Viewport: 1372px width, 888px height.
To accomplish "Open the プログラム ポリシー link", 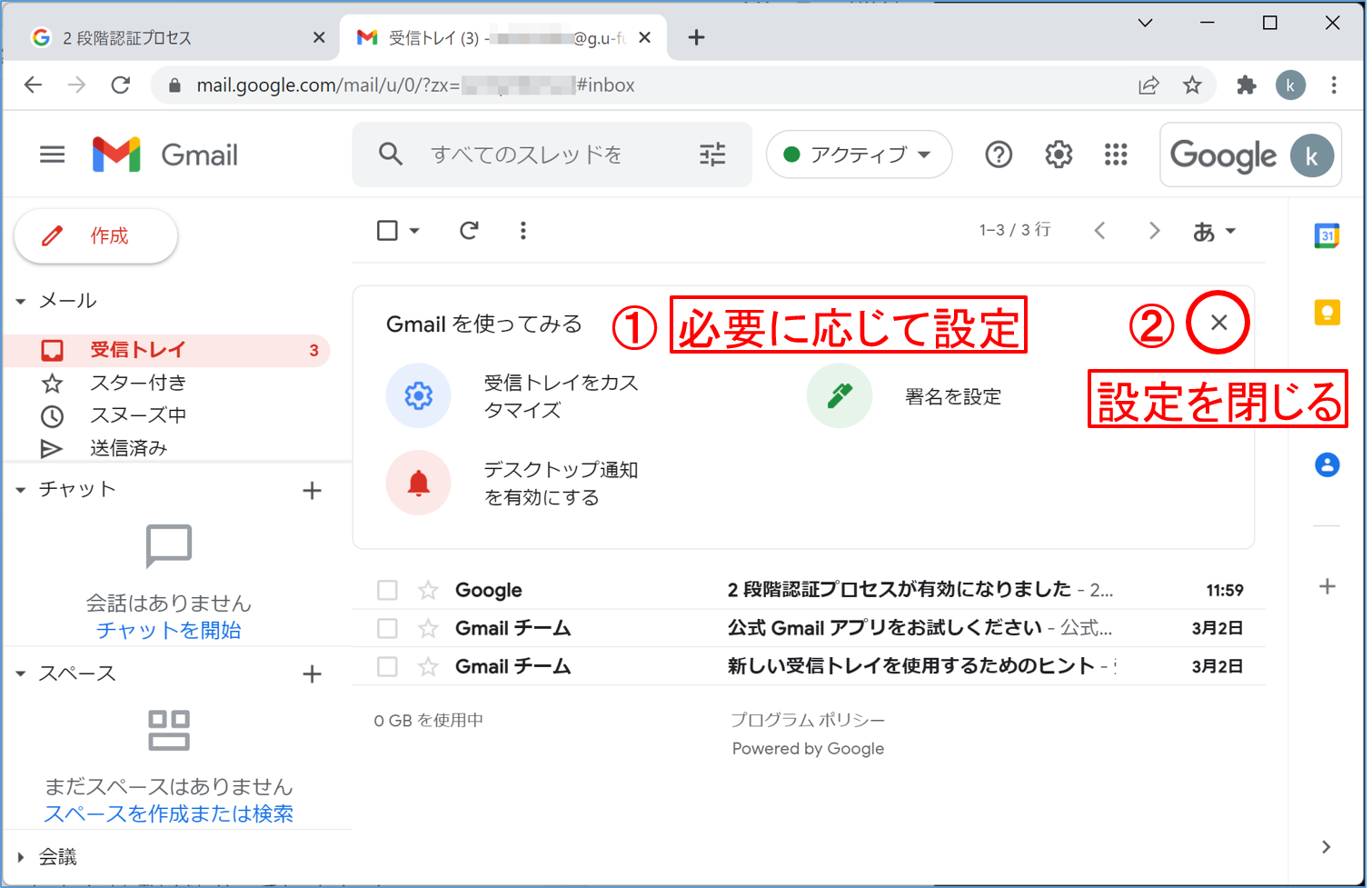I will 808,720.
